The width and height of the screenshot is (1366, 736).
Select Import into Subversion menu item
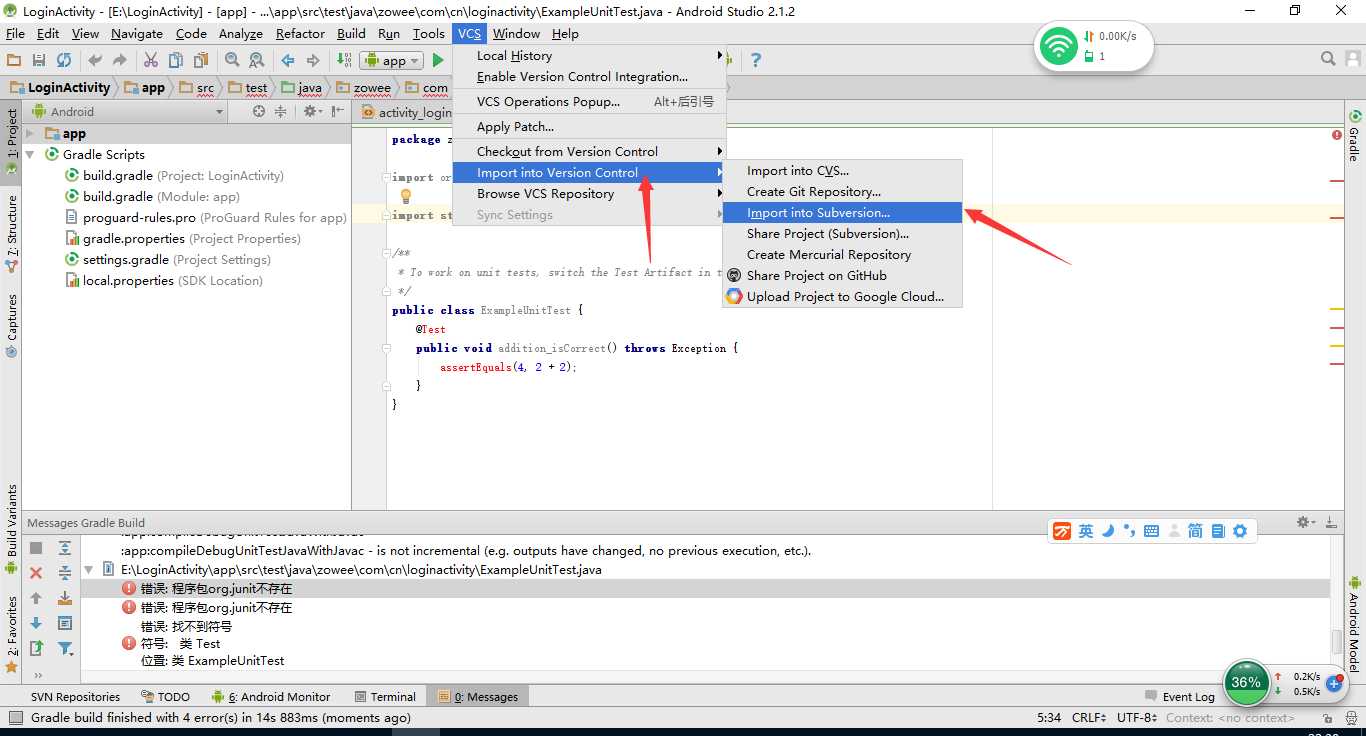(x=842, y=213)
